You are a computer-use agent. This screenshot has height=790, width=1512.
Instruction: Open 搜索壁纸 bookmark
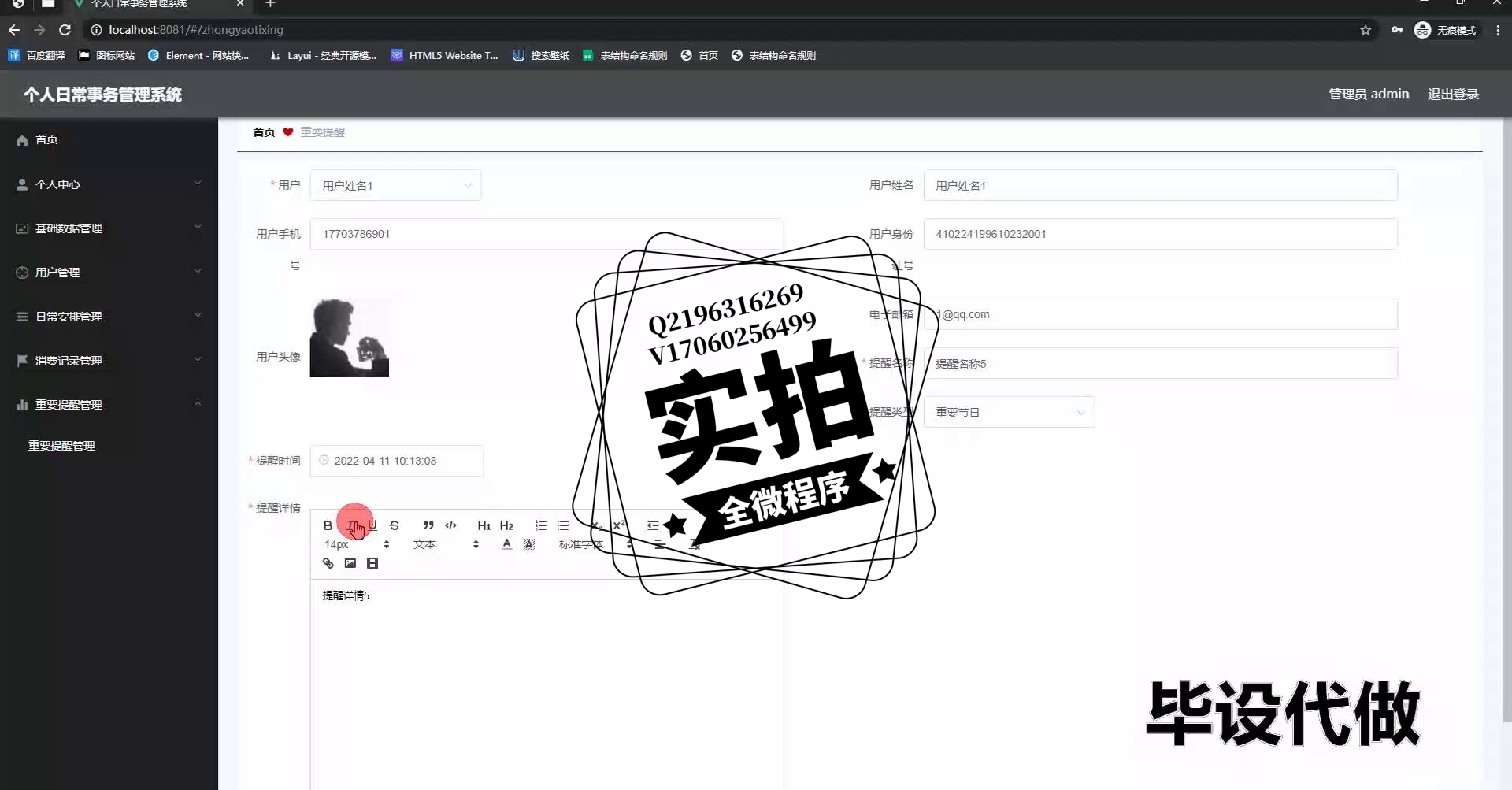(x=541, y=55)
